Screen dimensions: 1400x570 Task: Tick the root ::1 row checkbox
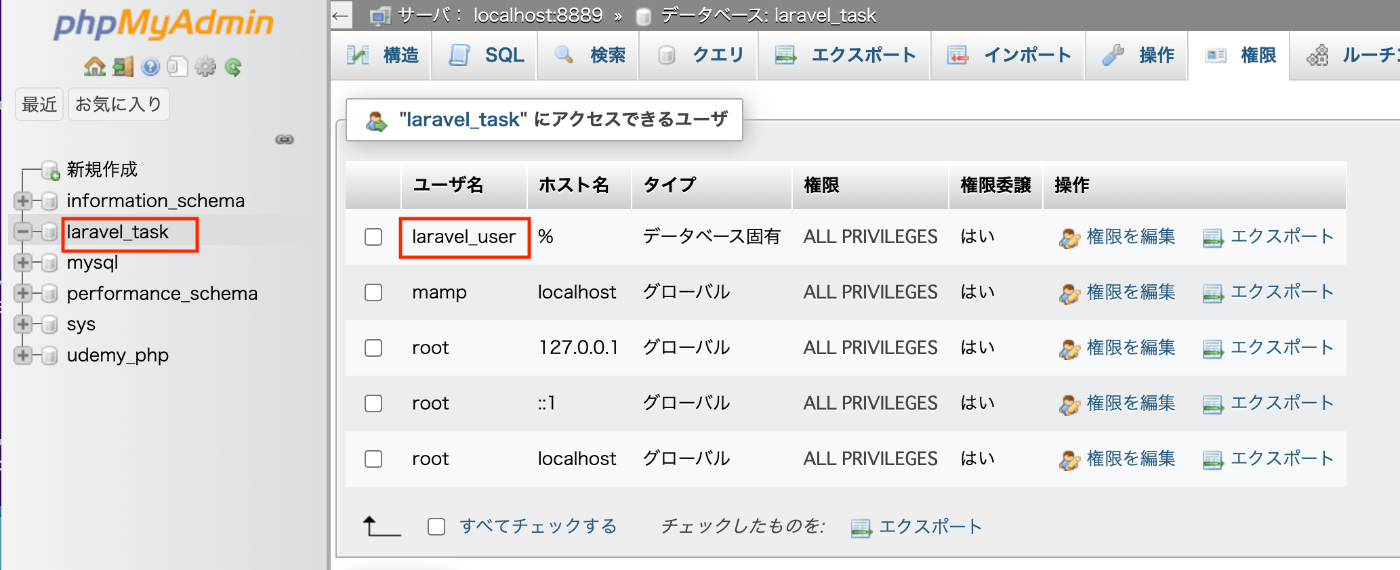[x=373, y=404]
